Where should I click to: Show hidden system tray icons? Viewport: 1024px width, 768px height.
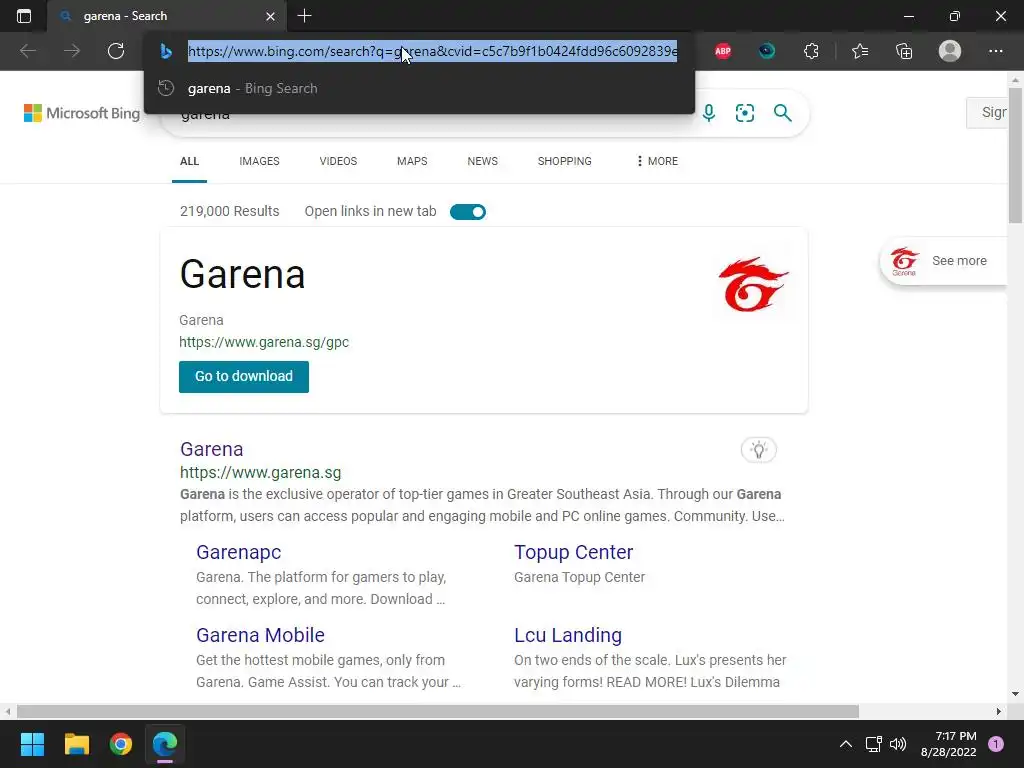pyautogui.click(x=846, y=744)
